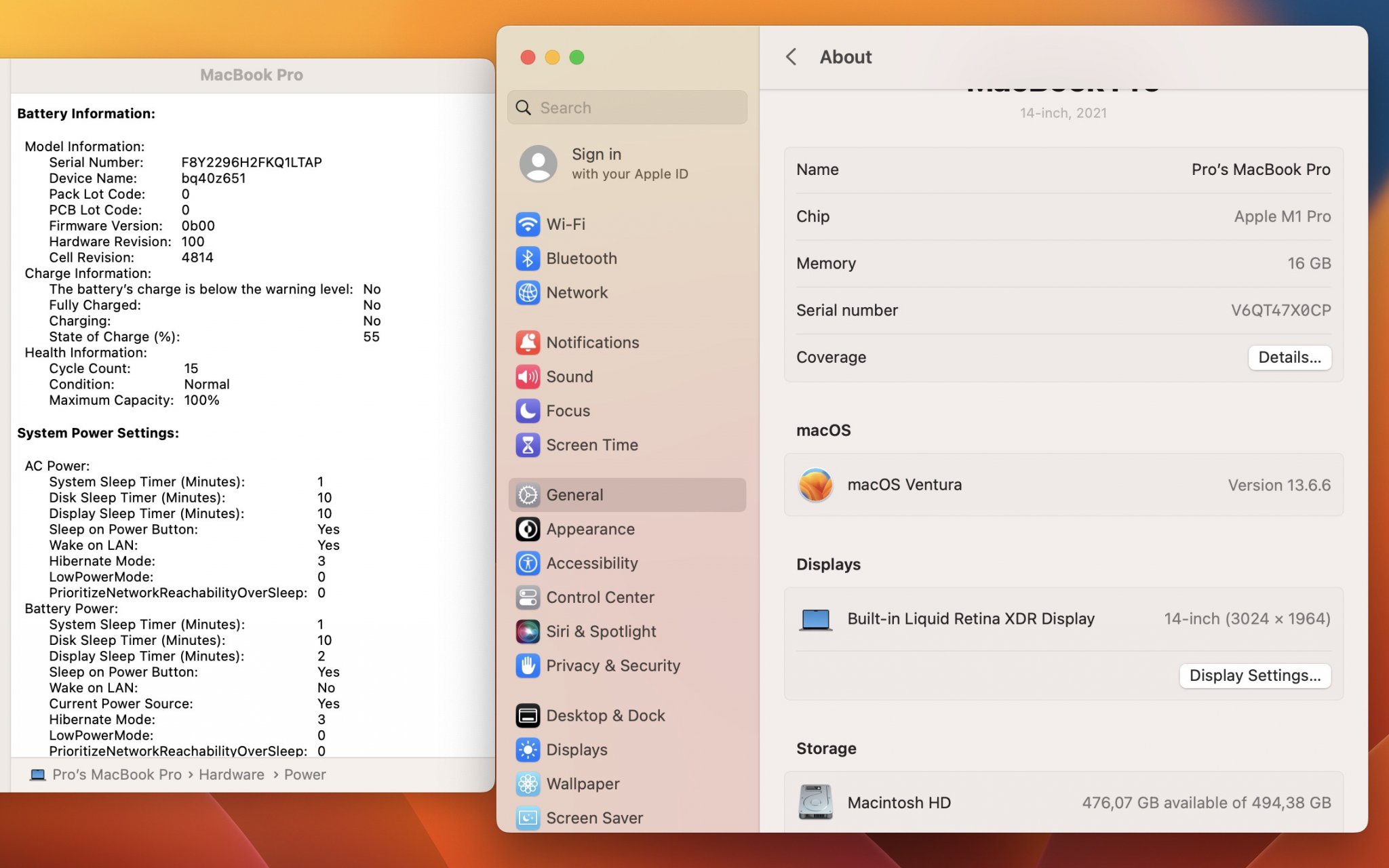Open Screen Time hourglass icon
This screenshot has height=868, width=1389.
coord(528,445)
